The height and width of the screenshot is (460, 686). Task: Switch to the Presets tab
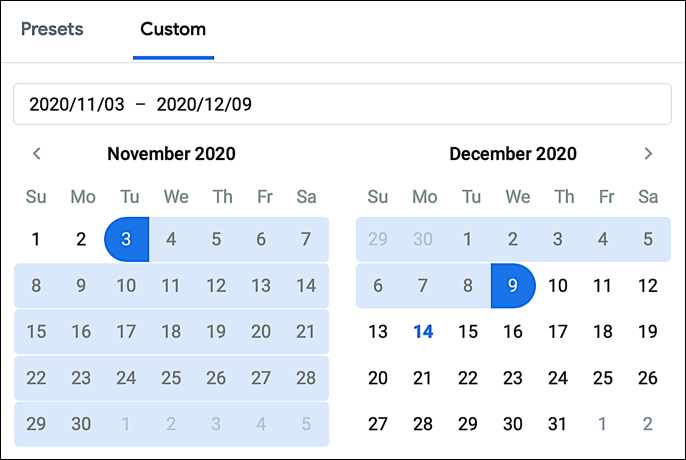(52, 29)
